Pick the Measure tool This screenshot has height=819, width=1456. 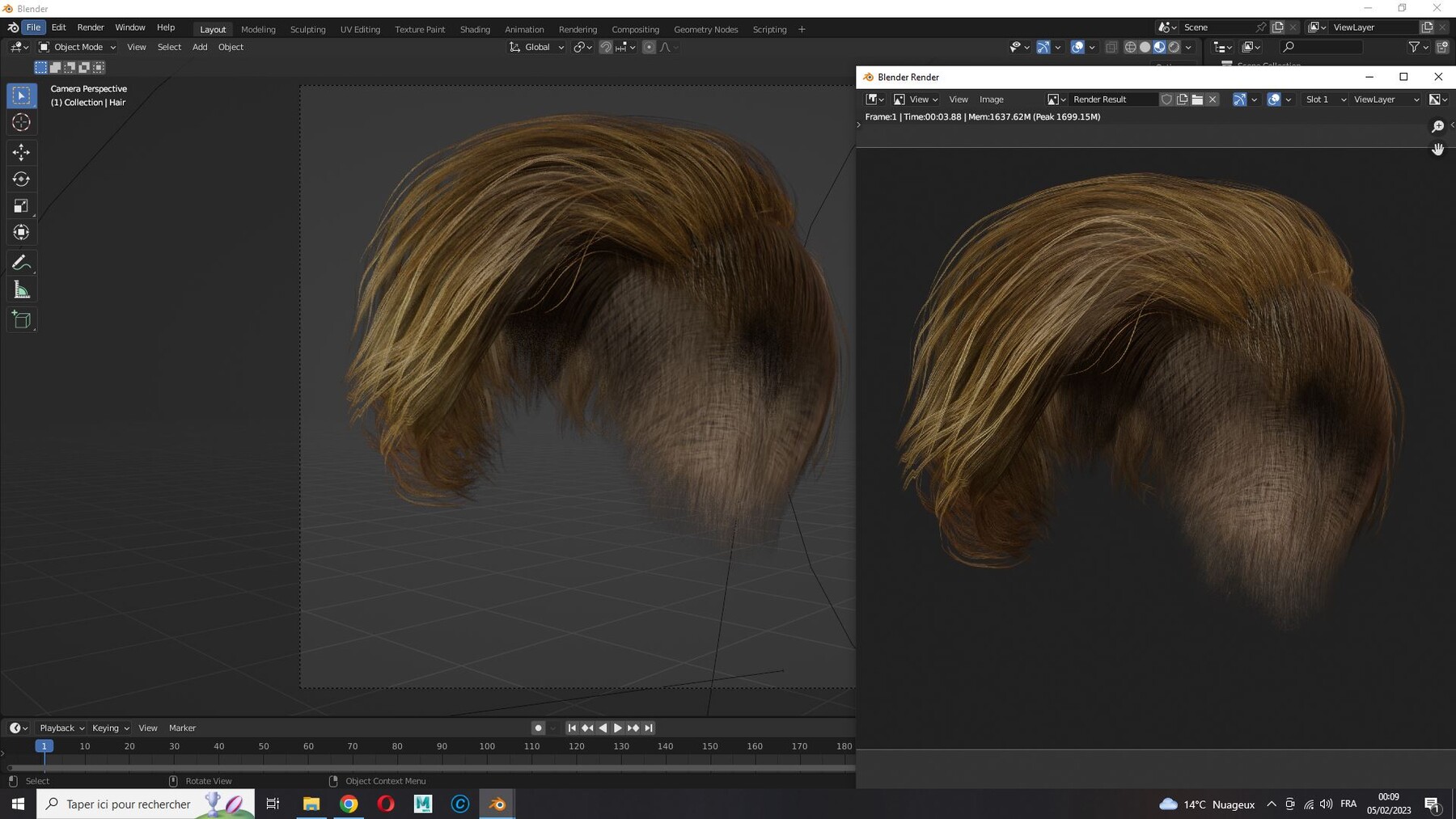pyautogui.click(x=22, y=290)
